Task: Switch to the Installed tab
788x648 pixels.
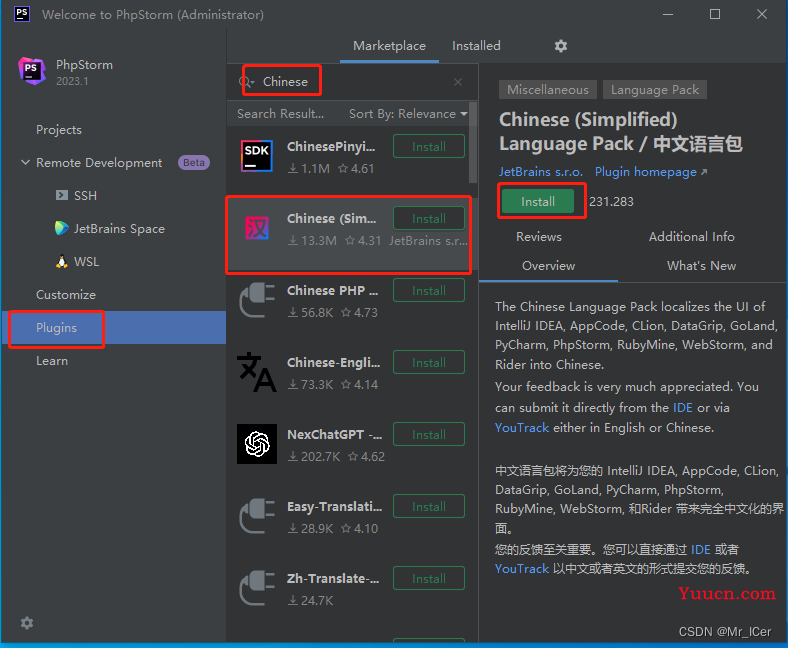Action: [x=476, y=46]
